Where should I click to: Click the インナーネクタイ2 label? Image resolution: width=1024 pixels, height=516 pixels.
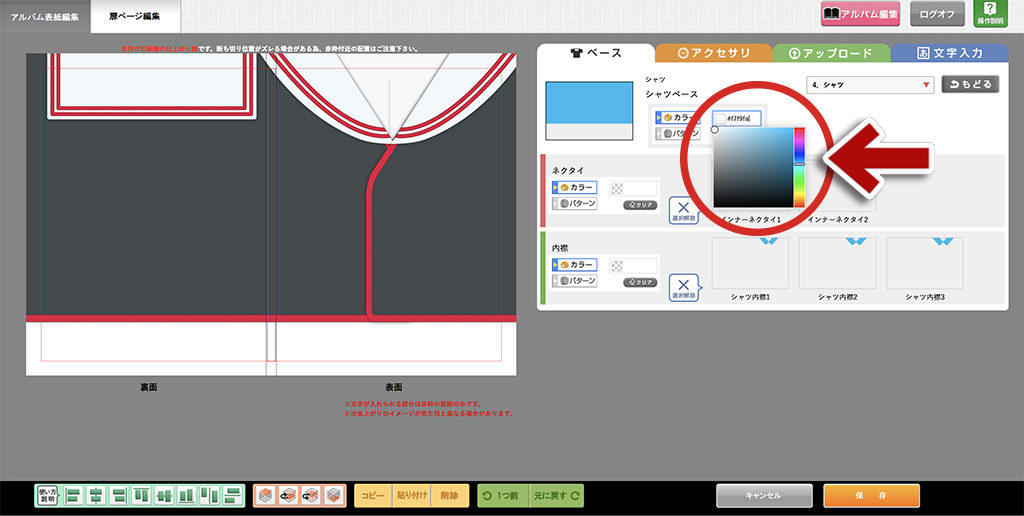[x=838, y=219]
